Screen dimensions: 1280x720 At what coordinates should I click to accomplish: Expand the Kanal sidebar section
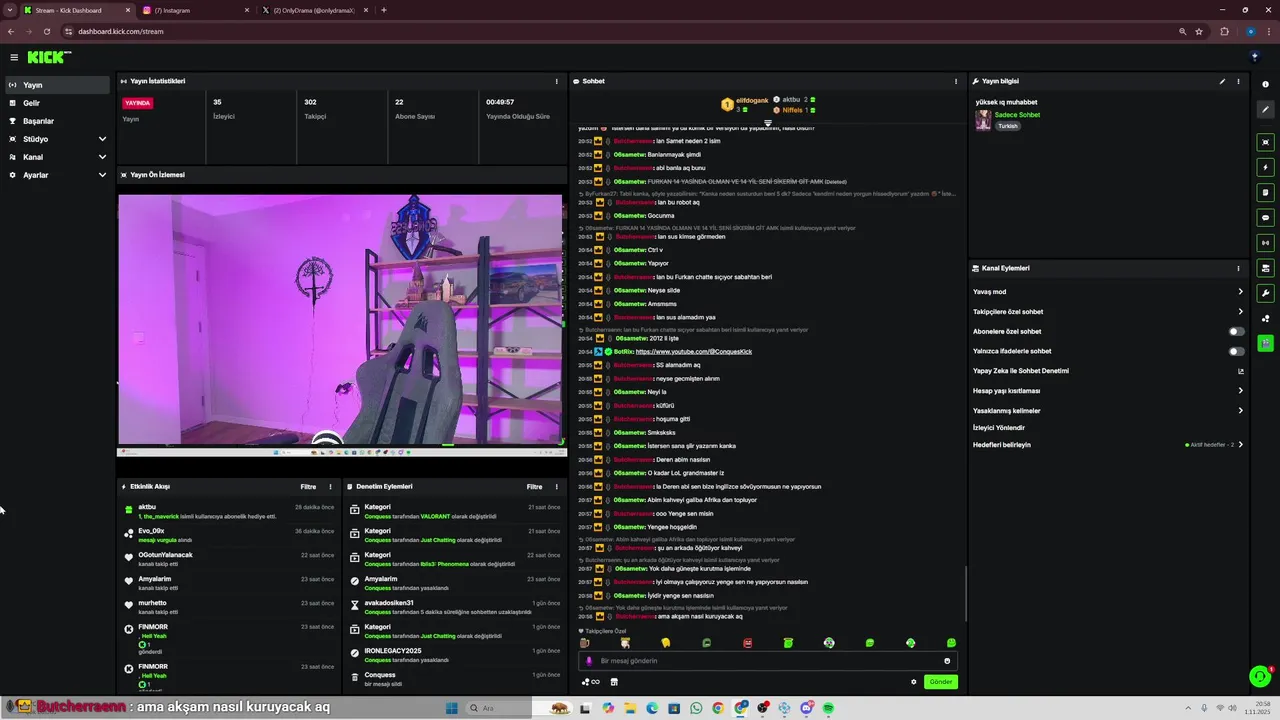point(102,157)
